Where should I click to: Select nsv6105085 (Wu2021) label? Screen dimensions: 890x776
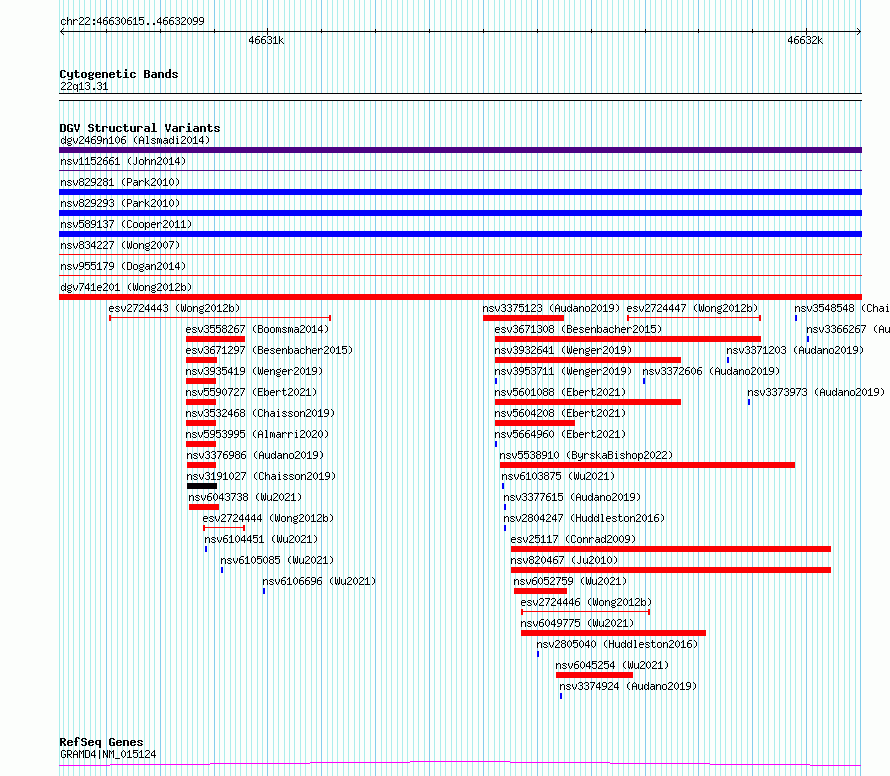click(x=277, y=560)
